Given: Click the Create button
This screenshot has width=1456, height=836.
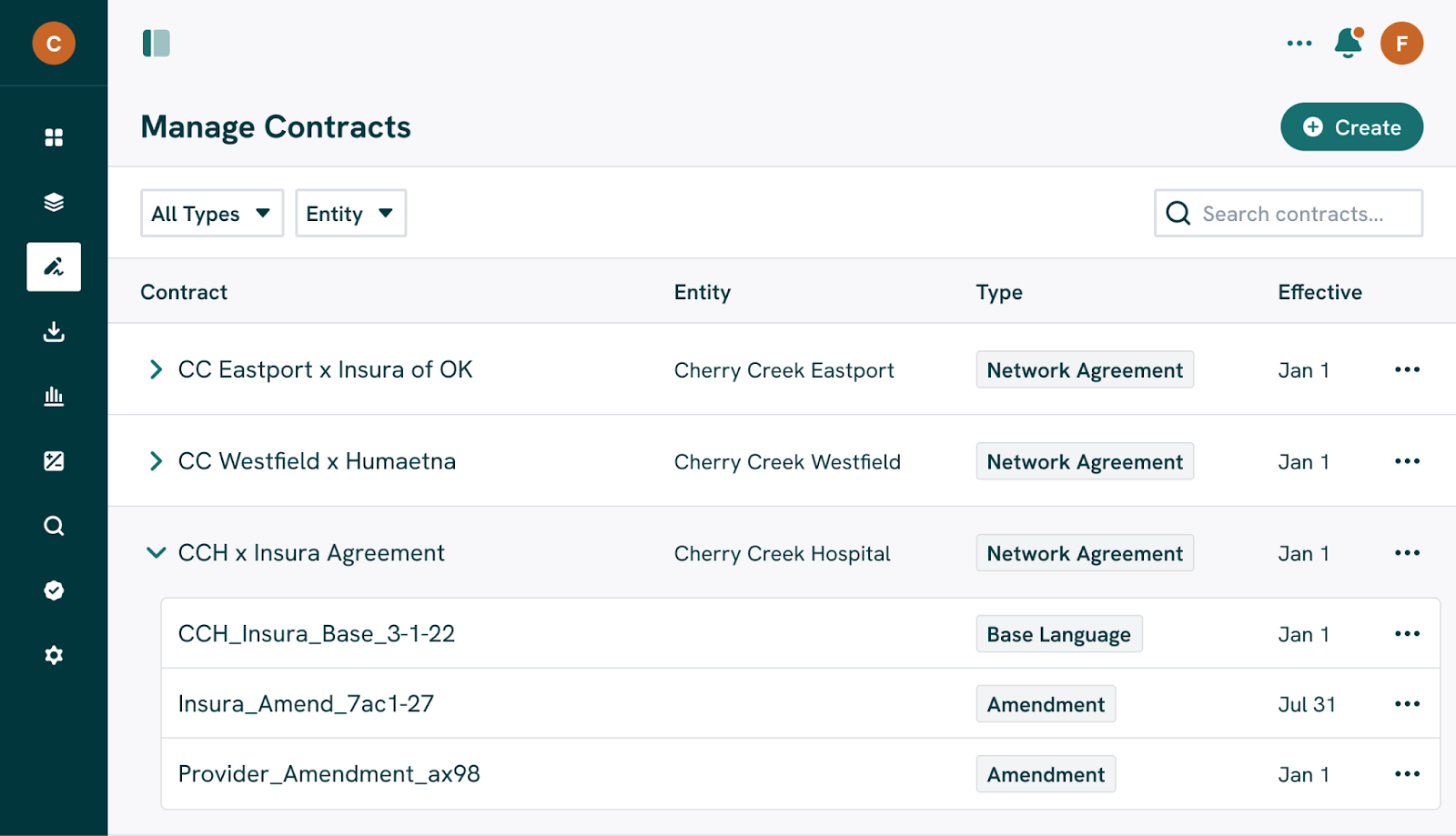Looking at the screenshot, I should [1351, 127].
